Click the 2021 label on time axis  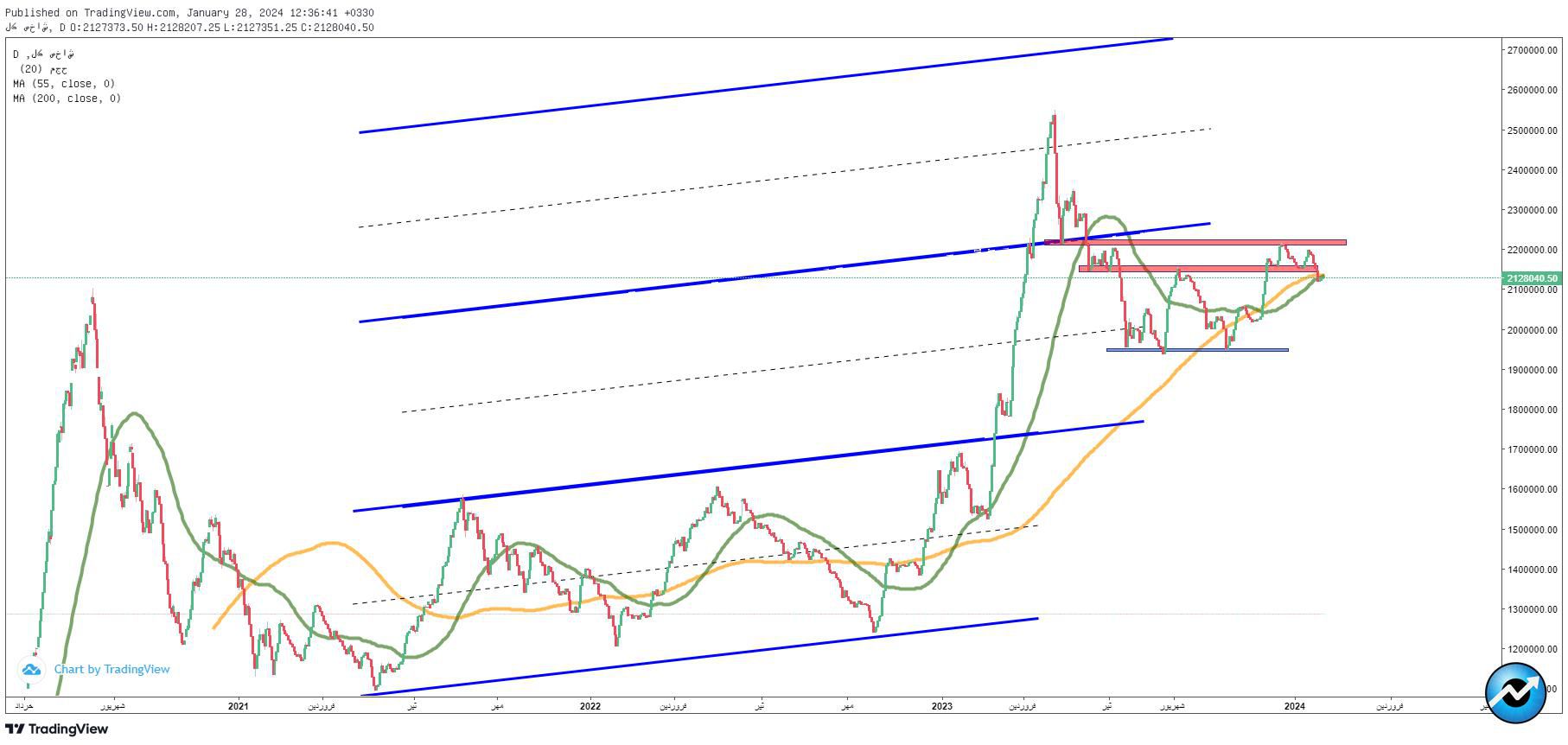(239, 706)
